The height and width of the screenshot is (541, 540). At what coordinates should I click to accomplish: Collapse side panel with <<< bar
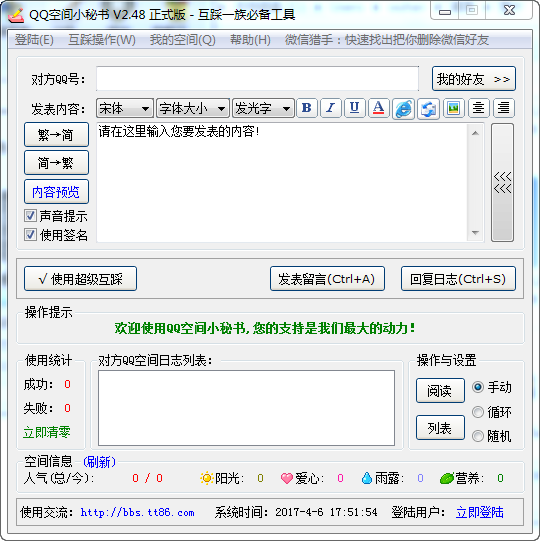[502, 183]
